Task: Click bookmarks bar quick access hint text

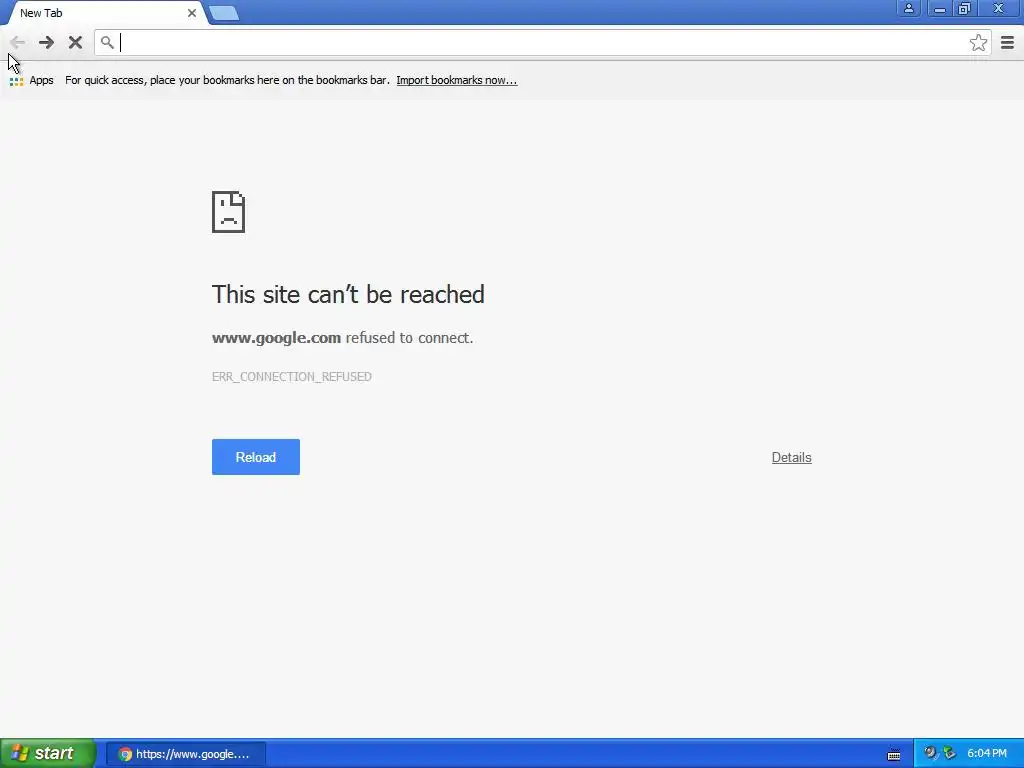Action: (227, 80)
